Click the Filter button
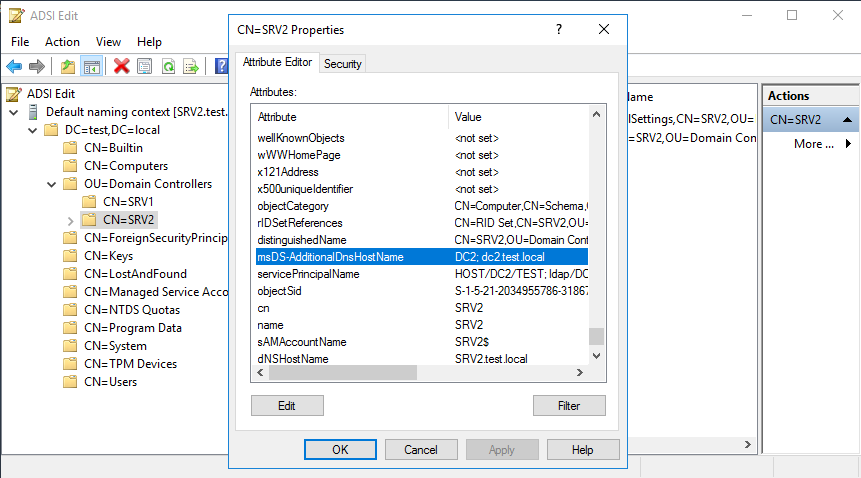 coord(569,405)
